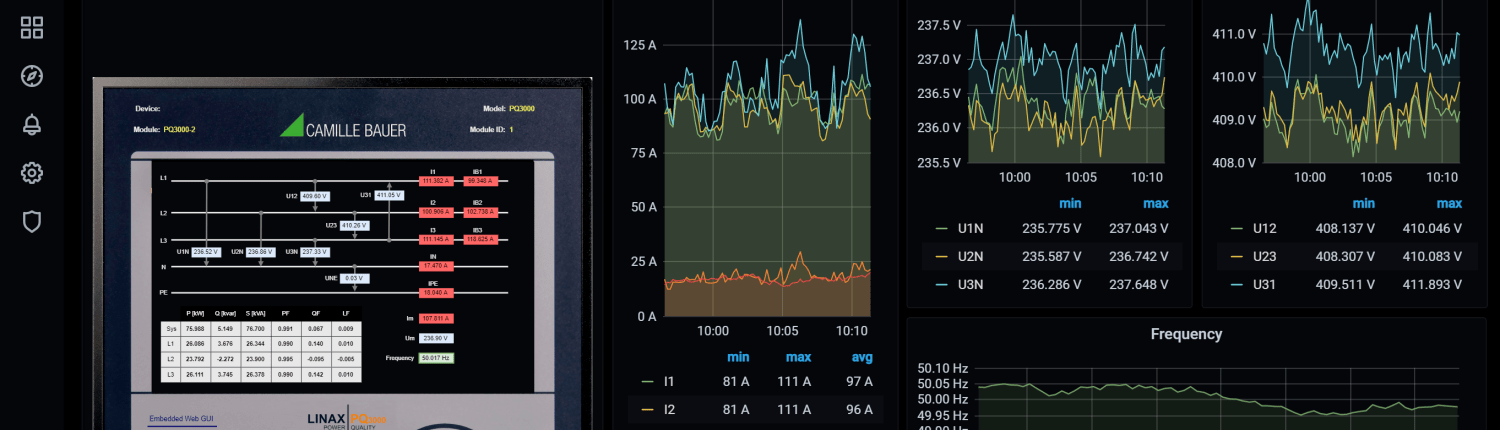The width and height of the screenshot is (1500, 430).
Task: Open the Frequency panel title menu
Action: pos(1185,334)
